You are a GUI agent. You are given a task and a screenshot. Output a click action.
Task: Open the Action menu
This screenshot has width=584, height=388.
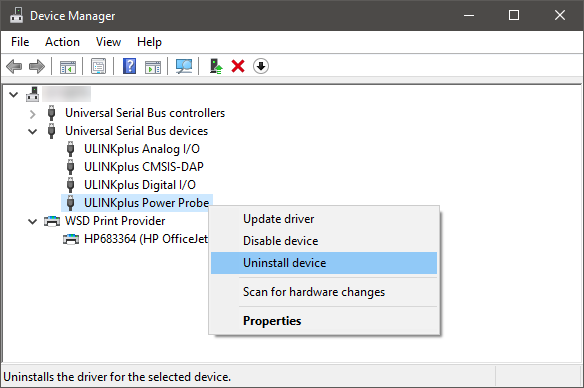(62, 42)
